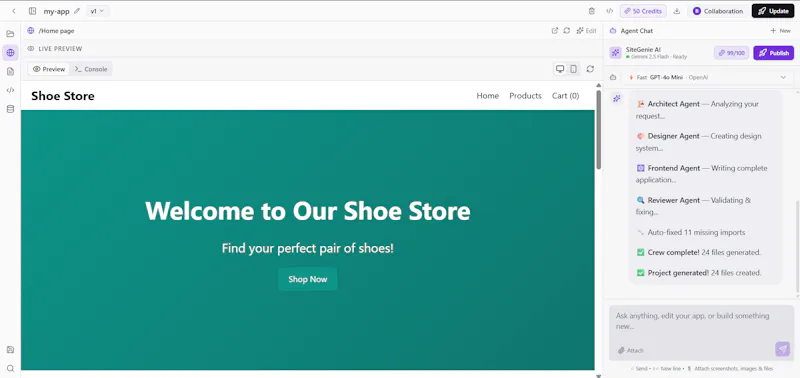Click the Edit sparkle button

(x=586, y=31)
